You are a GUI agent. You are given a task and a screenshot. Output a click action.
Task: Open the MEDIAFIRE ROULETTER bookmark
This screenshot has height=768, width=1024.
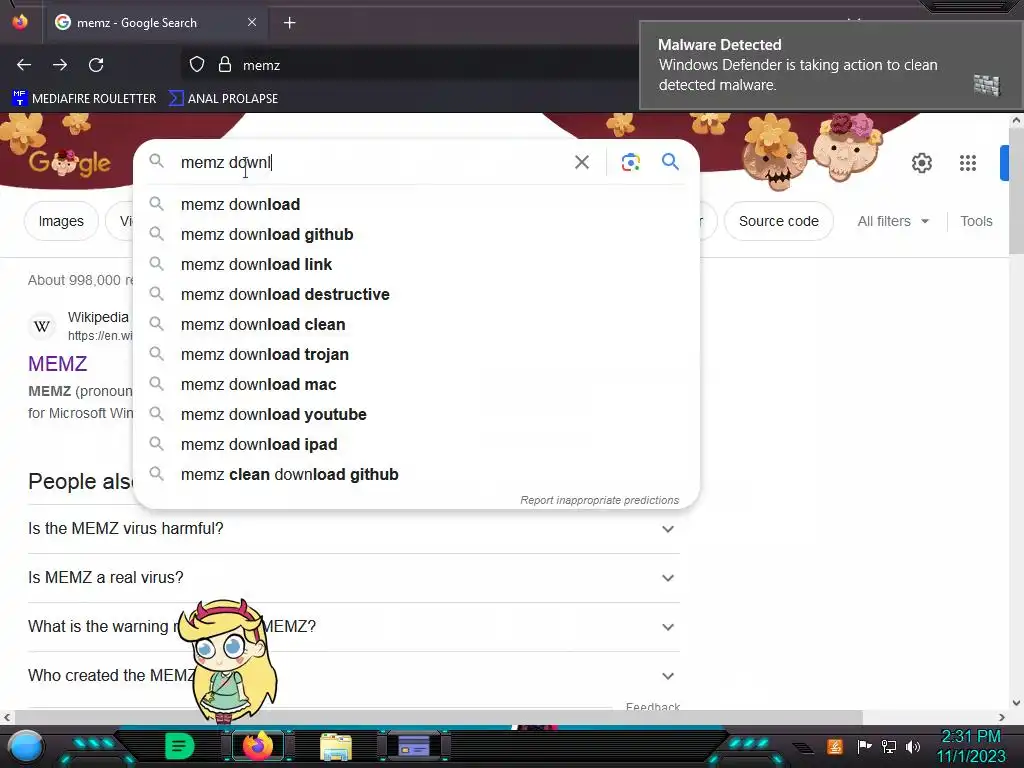84,99
